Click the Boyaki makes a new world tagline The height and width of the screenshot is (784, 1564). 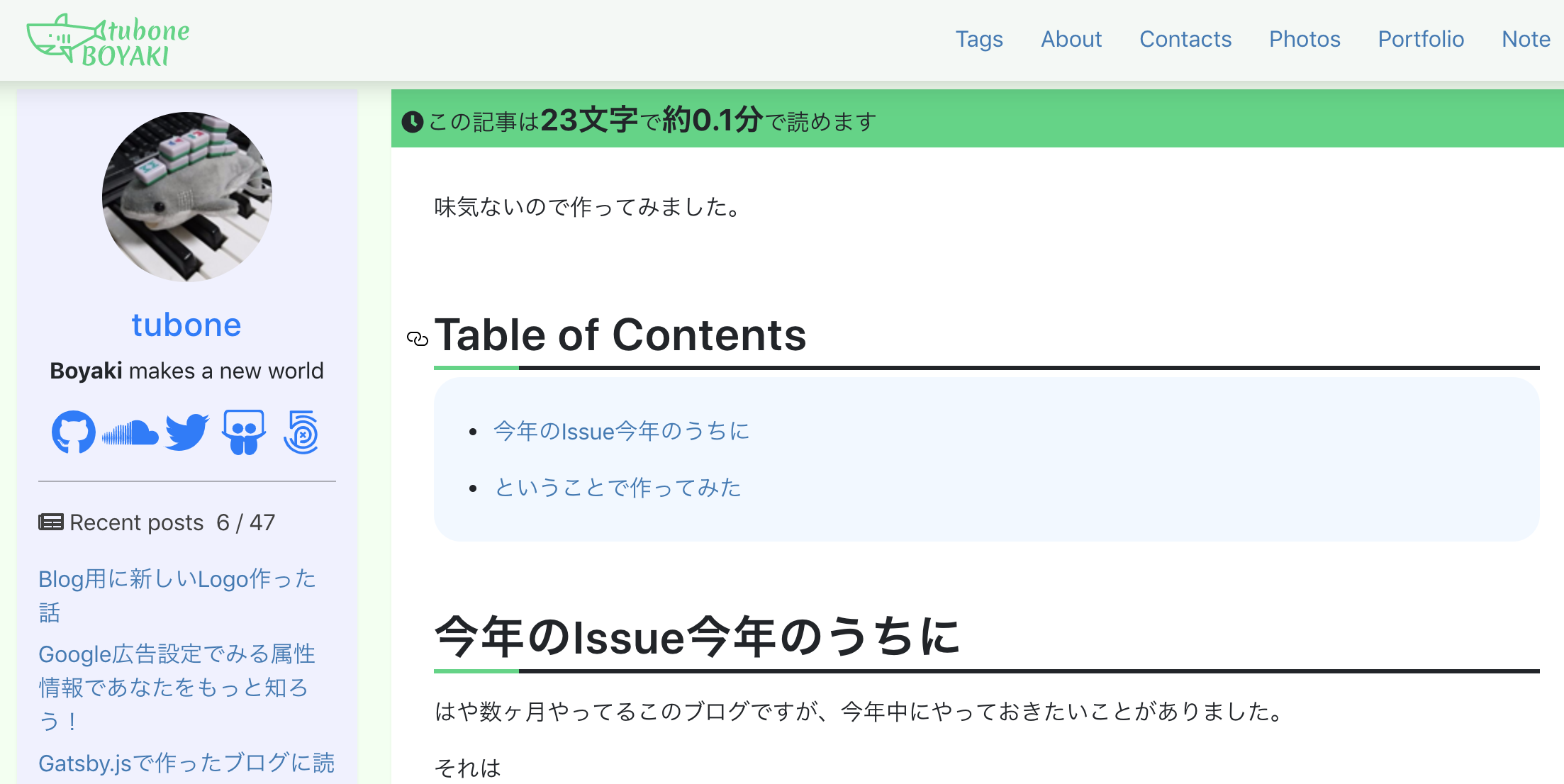point(186,371)
